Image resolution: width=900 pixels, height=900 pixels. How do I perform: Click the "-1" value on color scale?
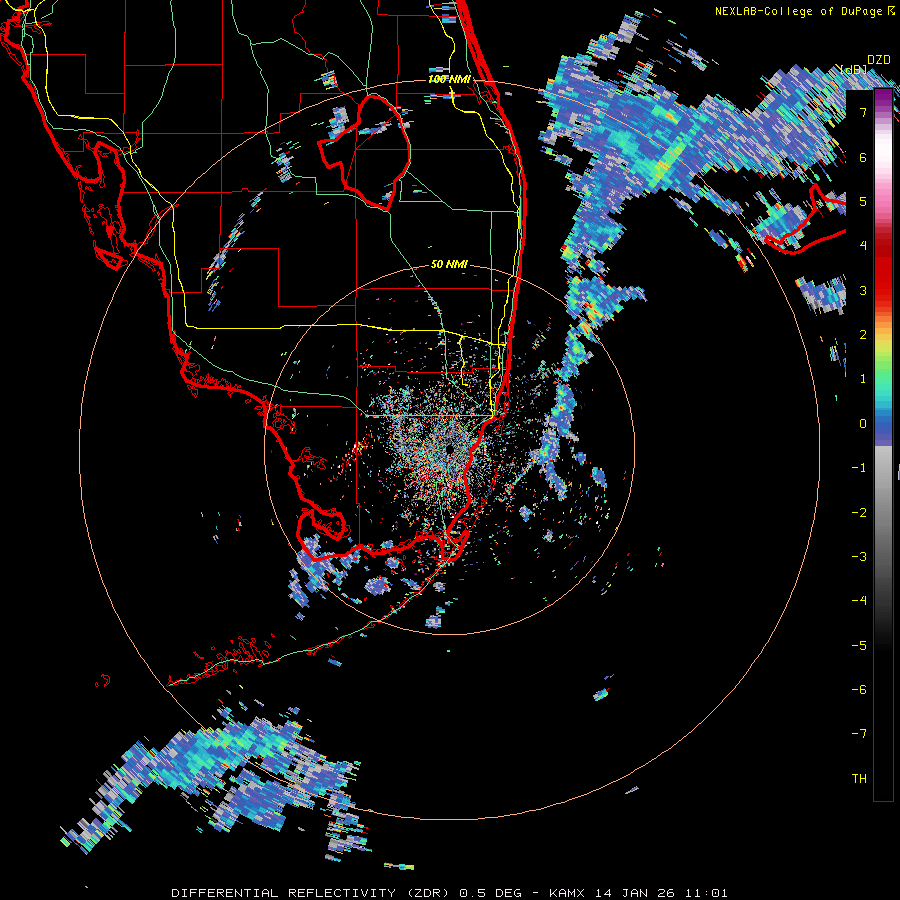[x=859, y=468]
